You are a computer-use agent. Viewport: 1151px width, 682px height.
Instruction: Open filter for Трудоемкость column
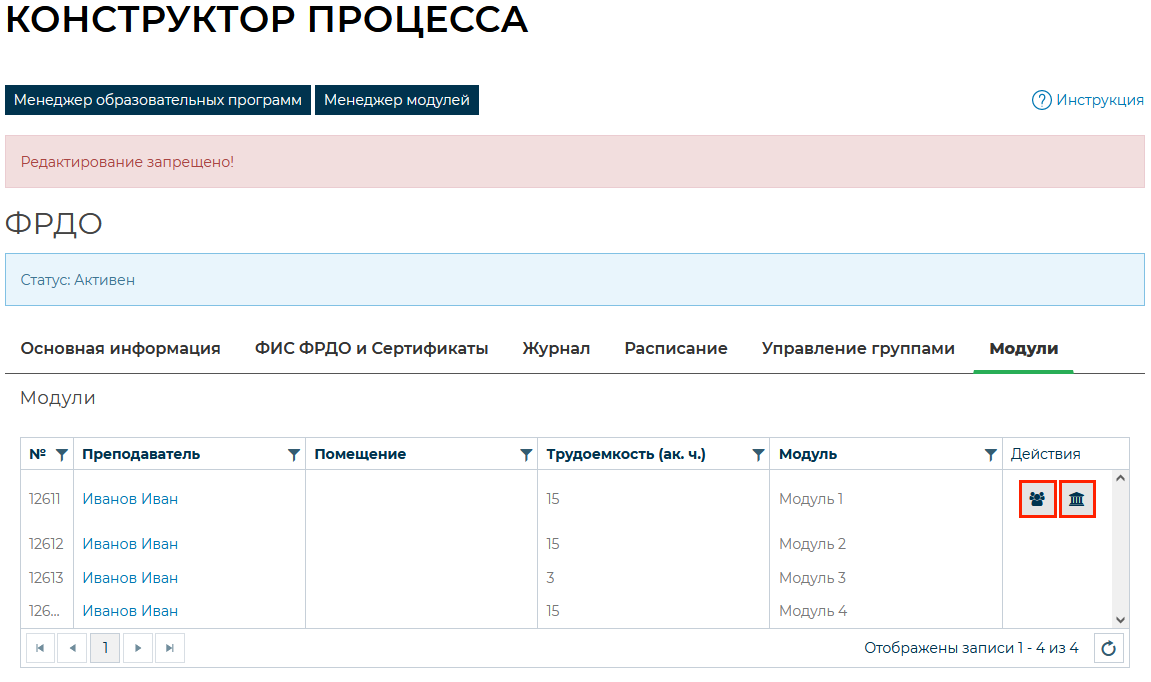(x=758, y=455)
